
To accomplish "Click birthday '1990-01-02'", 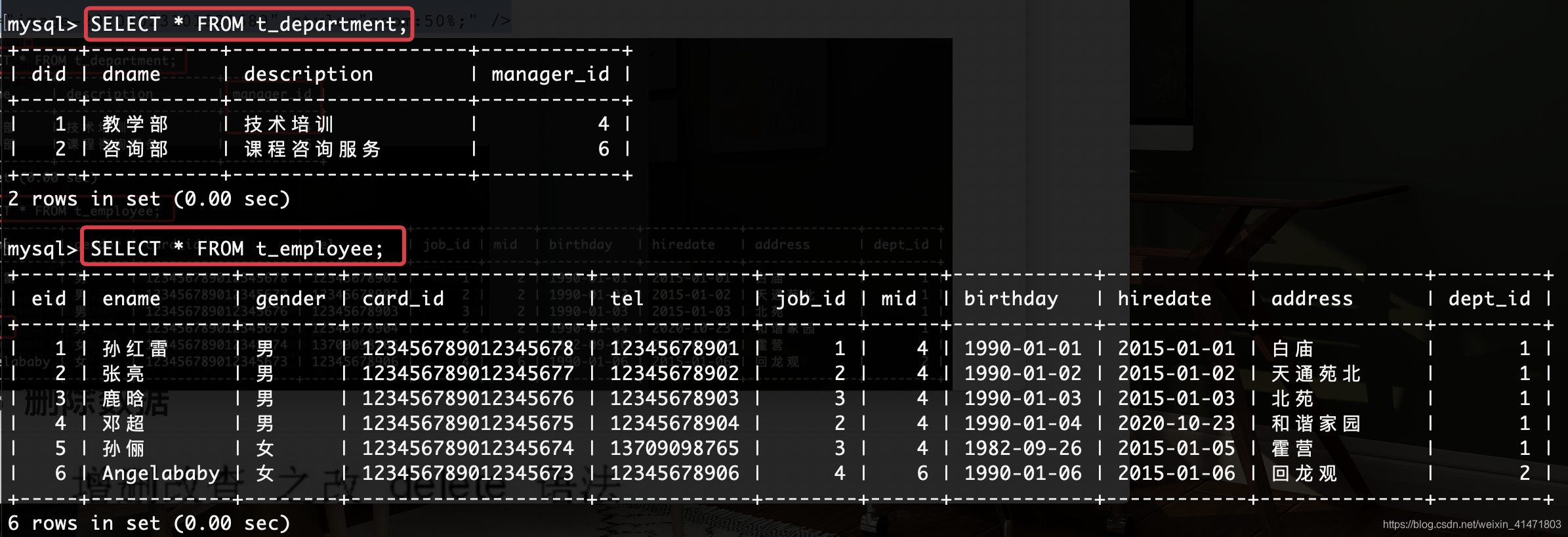I will click(1023, 374).
